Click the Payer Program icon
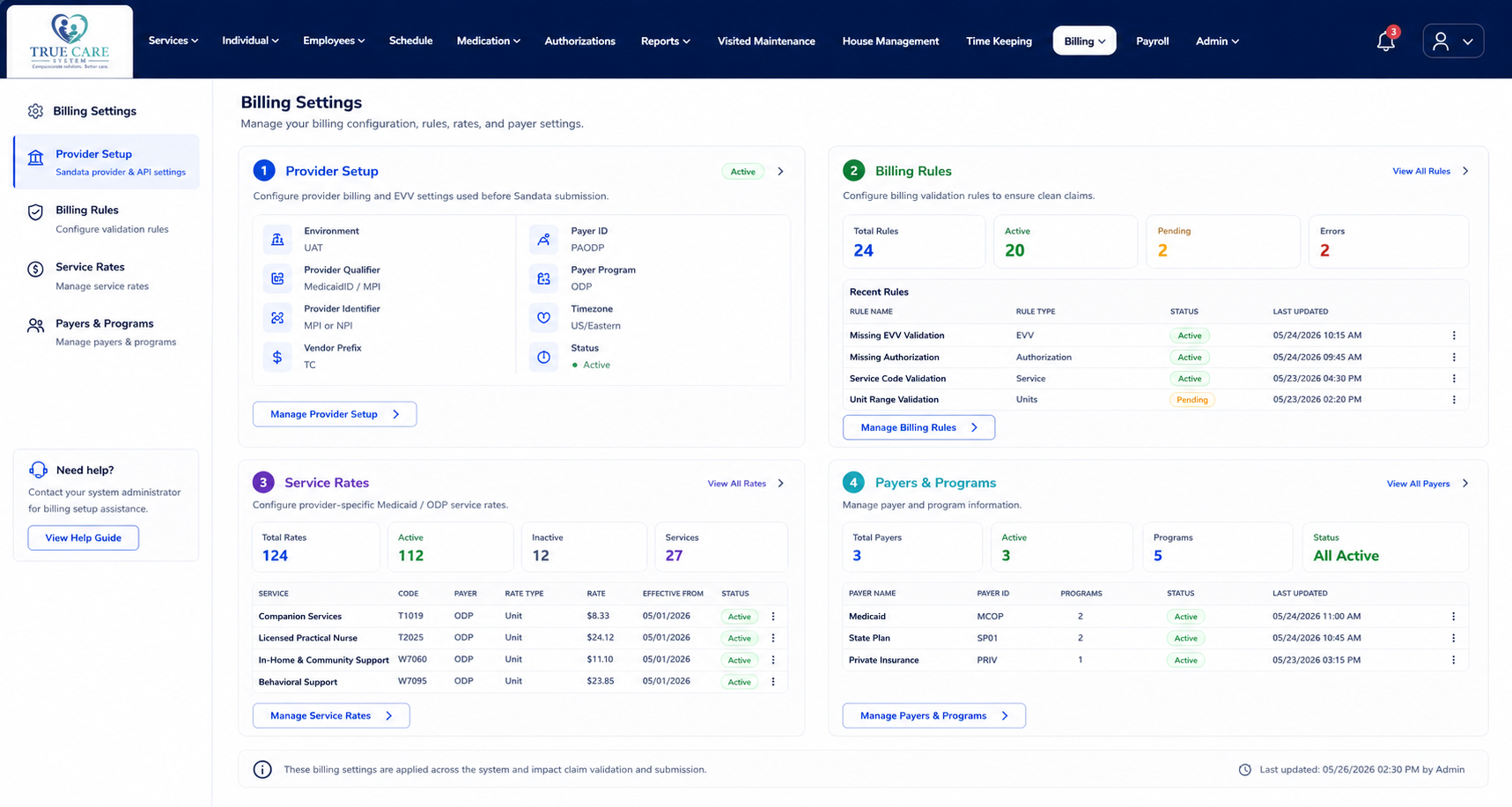Screen dimensions: 1512x807 pyautogui.click(x=543, y=278)
